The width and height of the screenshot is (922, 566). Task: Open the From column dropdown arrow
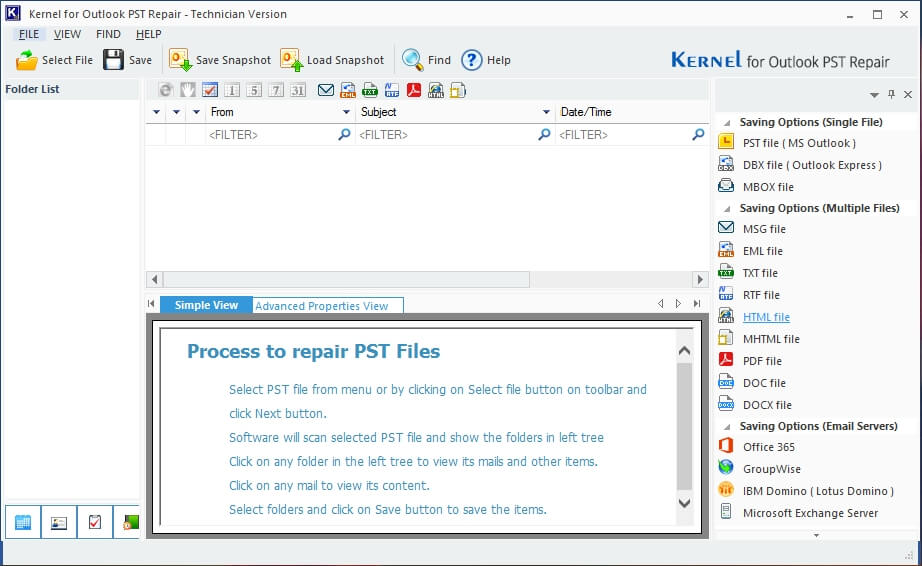346,112
